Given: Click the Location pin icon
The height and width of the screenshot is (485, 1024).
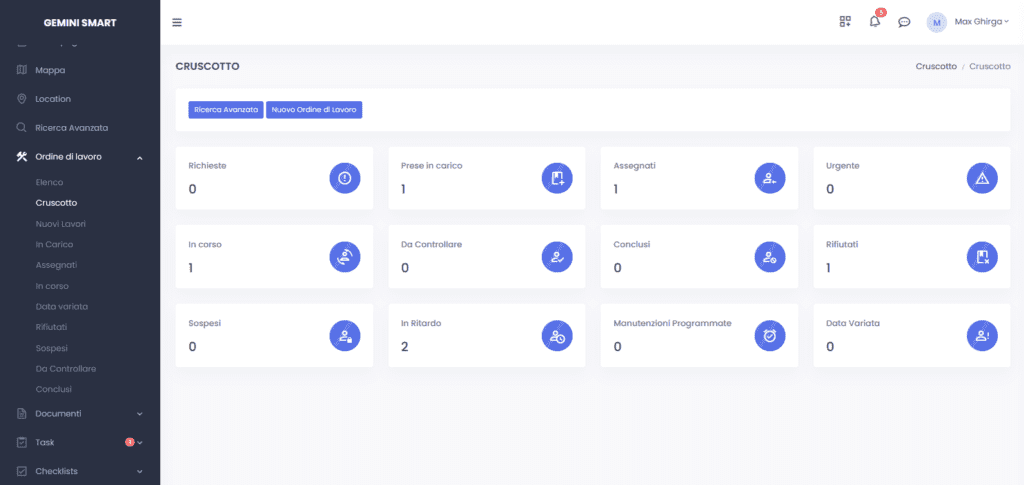Looking at the screenshot, I should 22,99.
